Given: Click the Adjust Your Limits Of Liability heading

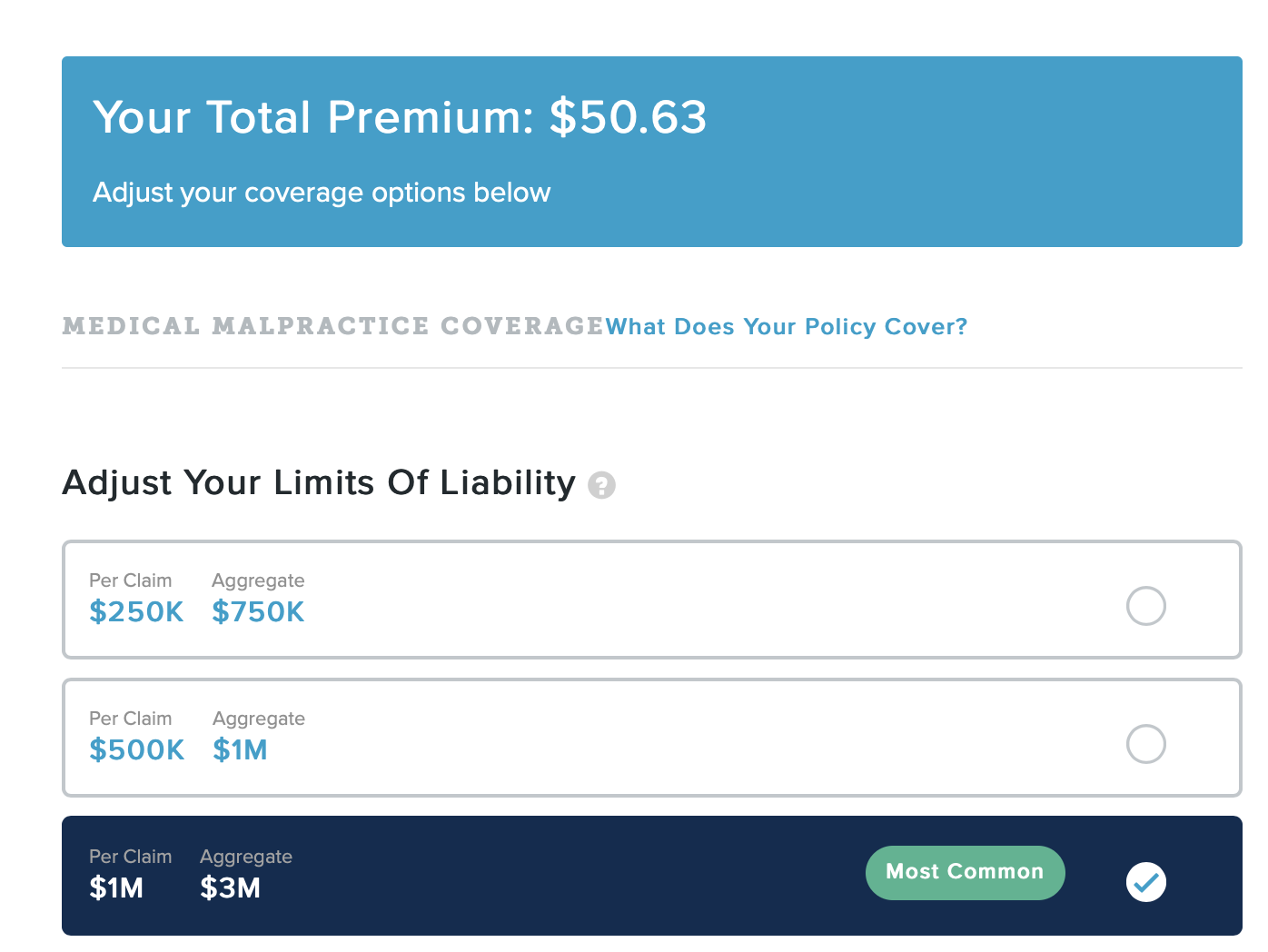Looking at the screenshot, I should coord(319,483).
